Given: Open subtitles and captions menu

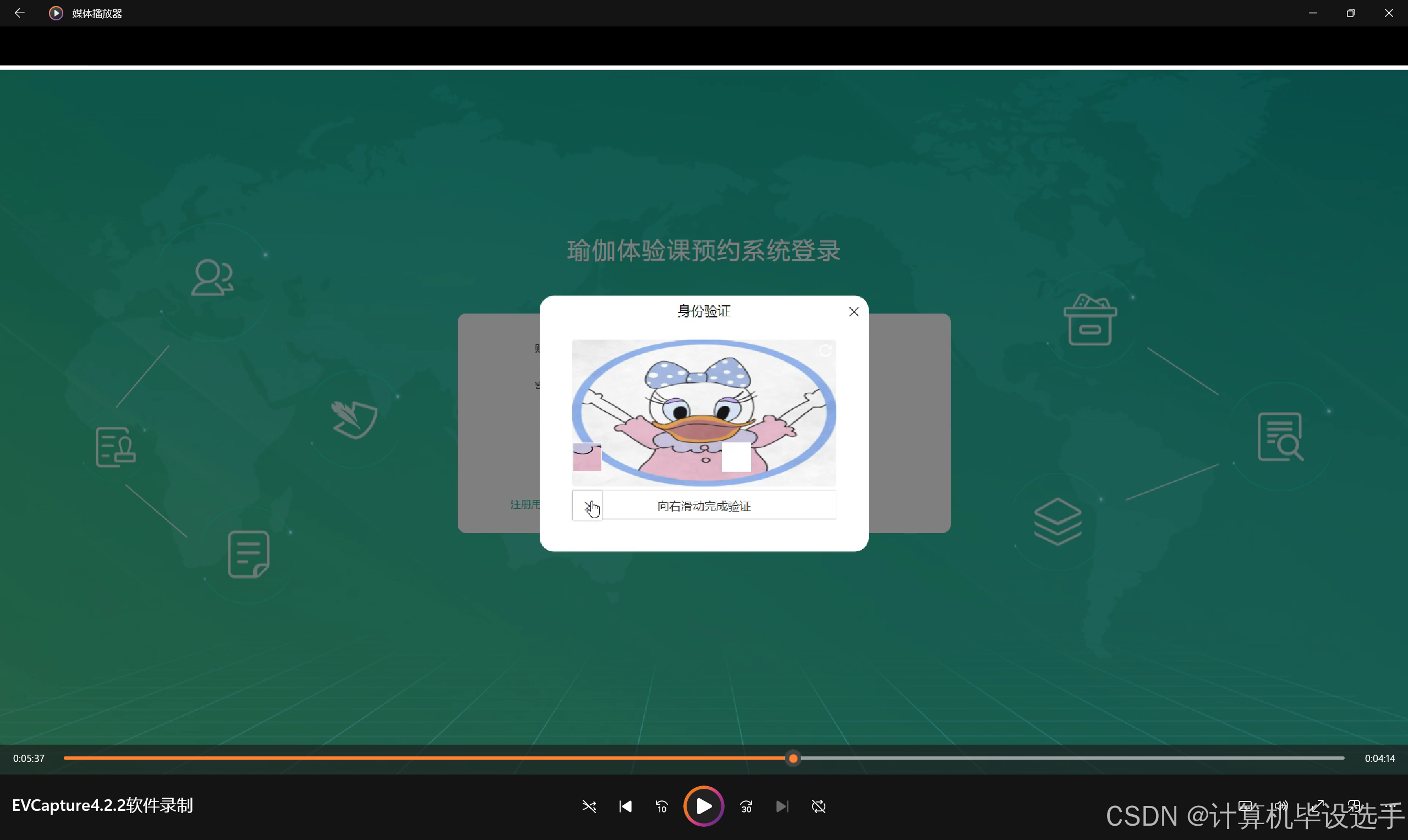Looking at the screenshot, I should click(x=1245, y=805).
